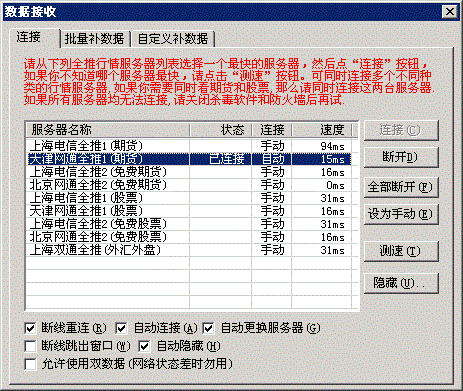Sort by 状态 column header

tap(220, 130)
